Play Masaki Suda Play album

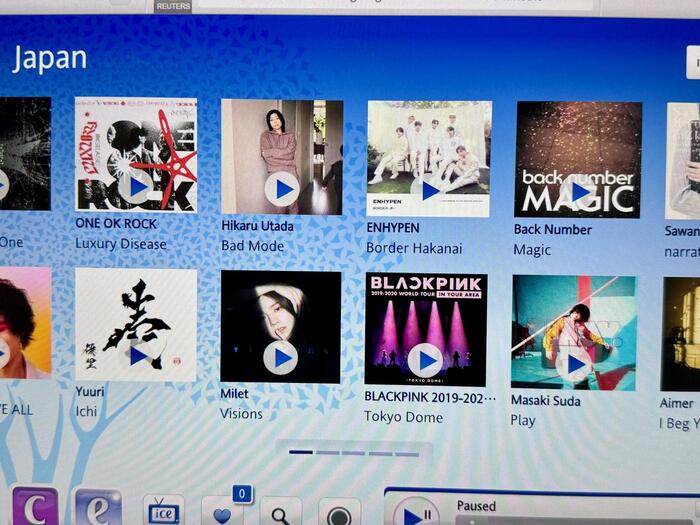[x=573, y=364]
